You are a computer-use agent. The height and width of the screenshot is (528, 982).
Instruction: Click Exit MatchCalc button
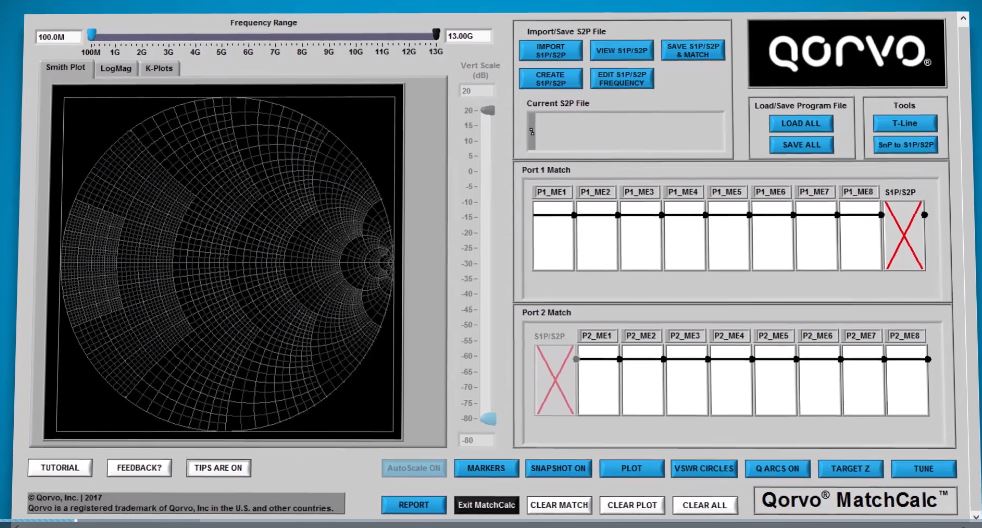(x=487, y=505)
